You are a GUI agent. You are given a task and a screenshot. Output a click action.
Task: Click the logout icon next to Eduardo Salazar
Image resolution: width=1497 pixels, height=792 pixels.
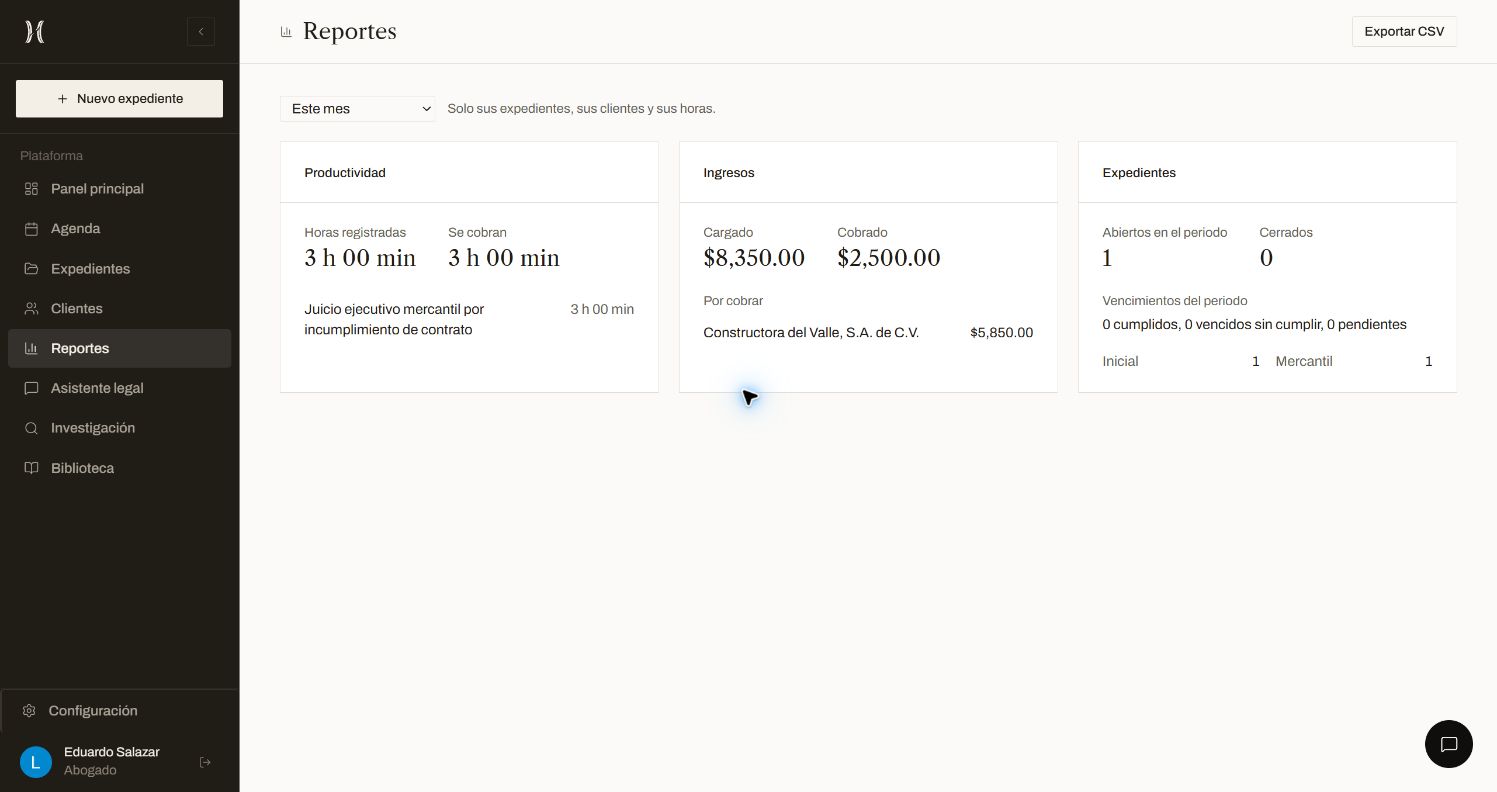(205, 762)
